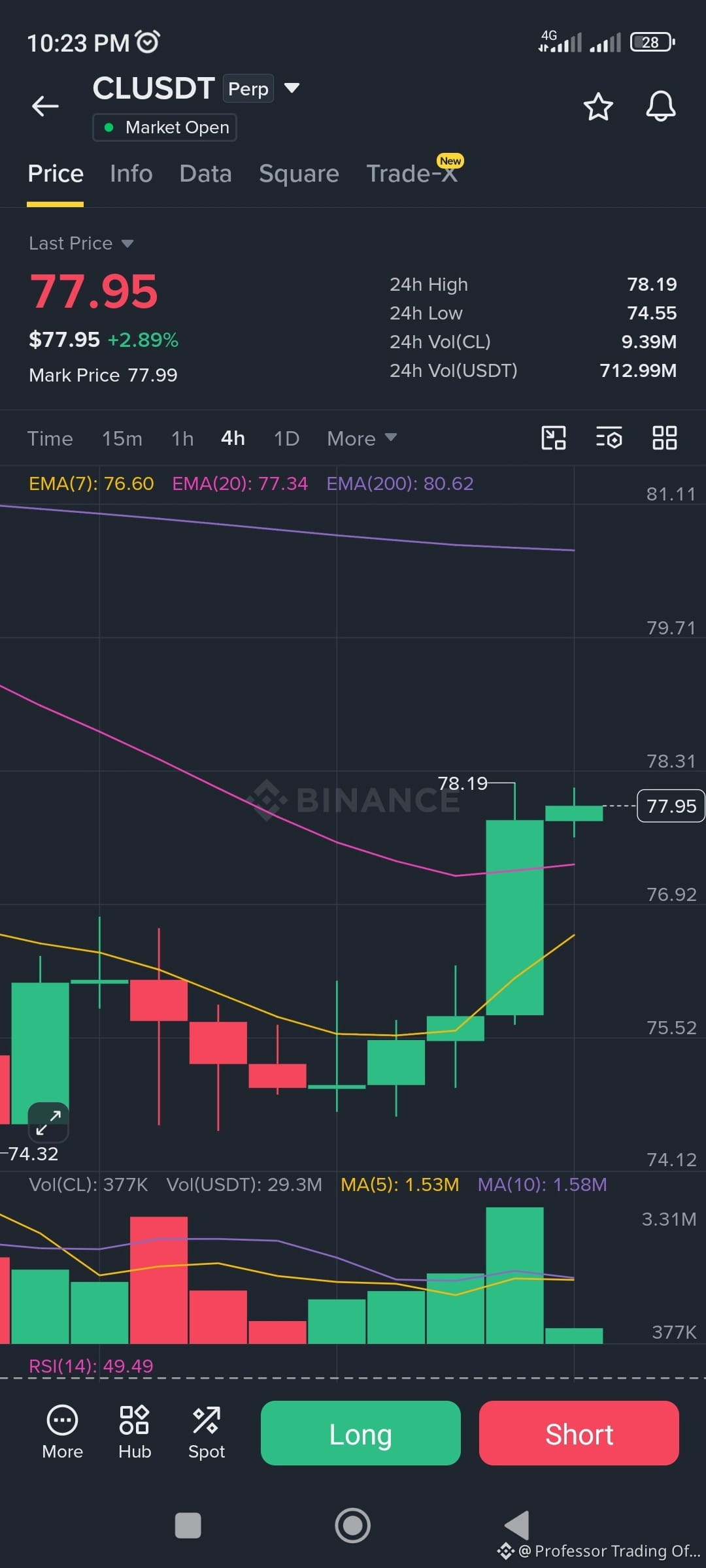The height and width of the screenshot is (1568, 706).
Task: Switch to Spot trading icon
Action: click(207, 1433)
